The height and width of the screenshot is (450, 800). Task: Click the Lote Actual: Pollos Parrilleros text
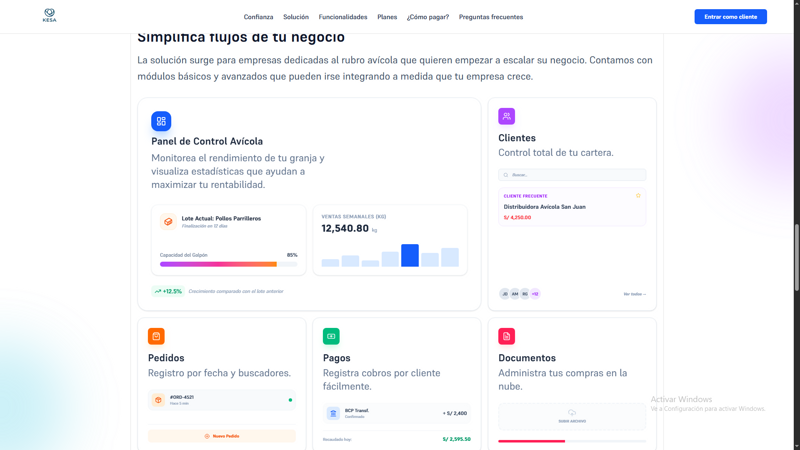221,218
